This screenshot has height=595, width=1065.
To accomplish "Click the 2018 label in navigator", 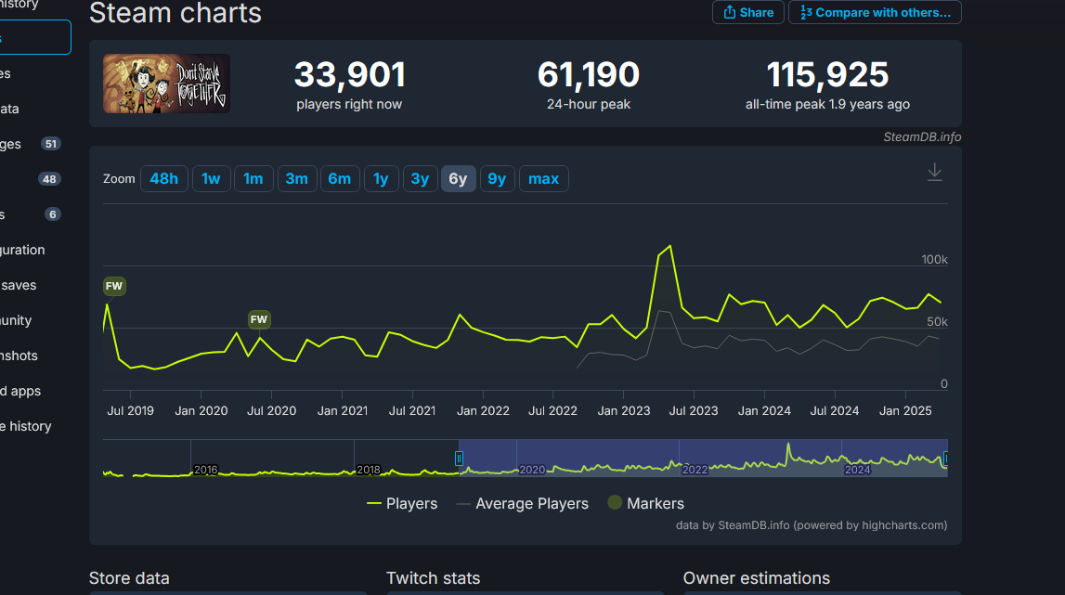I will pos(368,470).
